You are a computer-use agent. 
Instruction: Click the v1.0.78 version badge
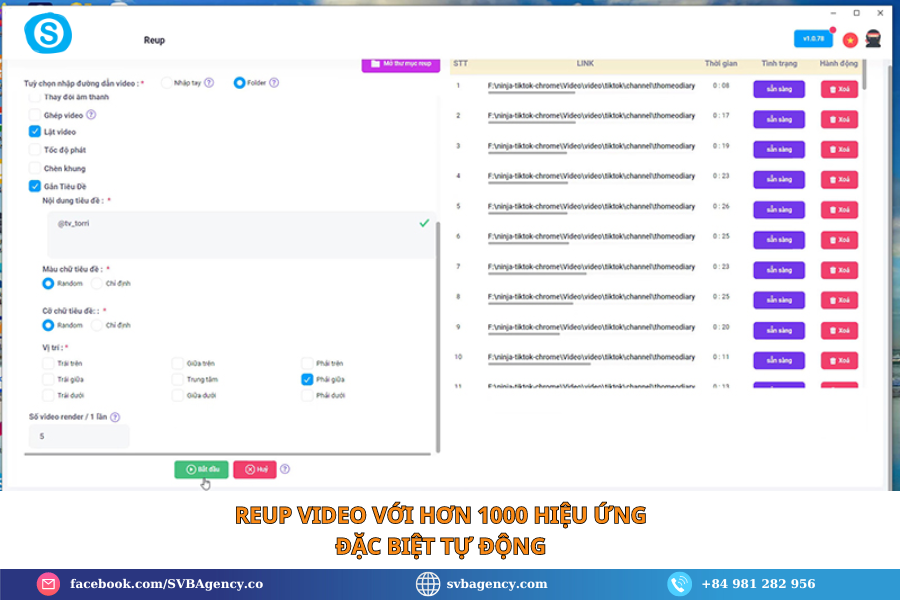coord(813,37)
